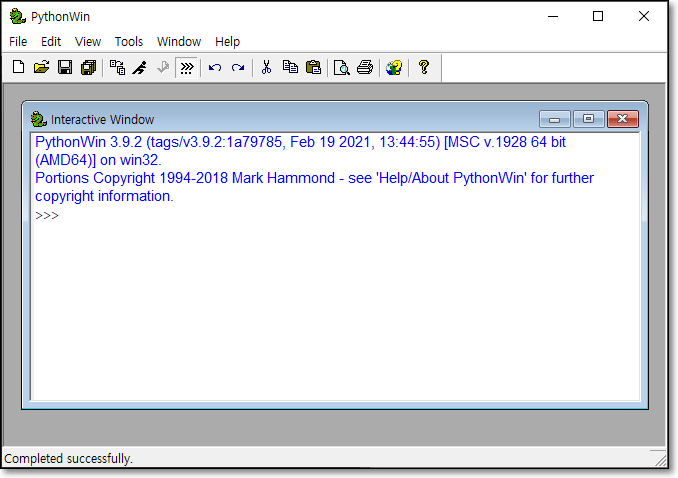Viewport: 678px width, 478px height.
Task: Open the View menu
Action: coord(88,42)
